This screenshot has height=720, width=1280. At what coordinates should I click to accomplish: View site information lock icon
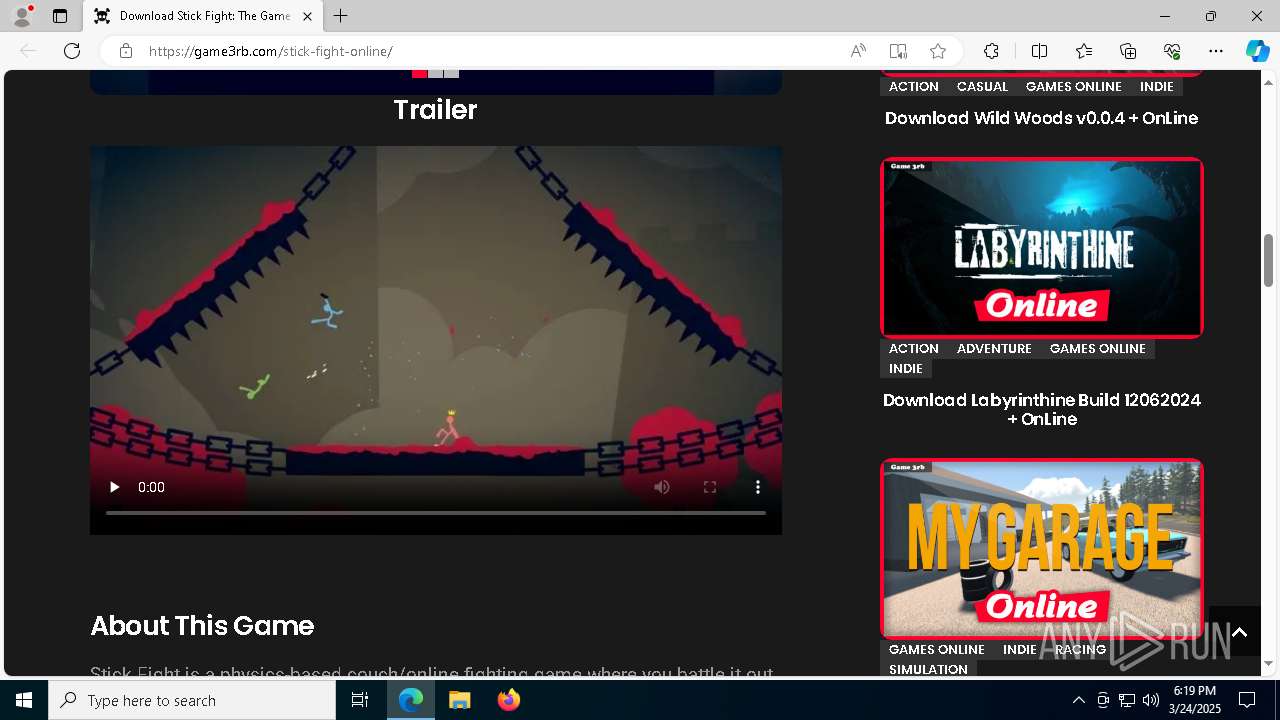click(x=125, y=51)
